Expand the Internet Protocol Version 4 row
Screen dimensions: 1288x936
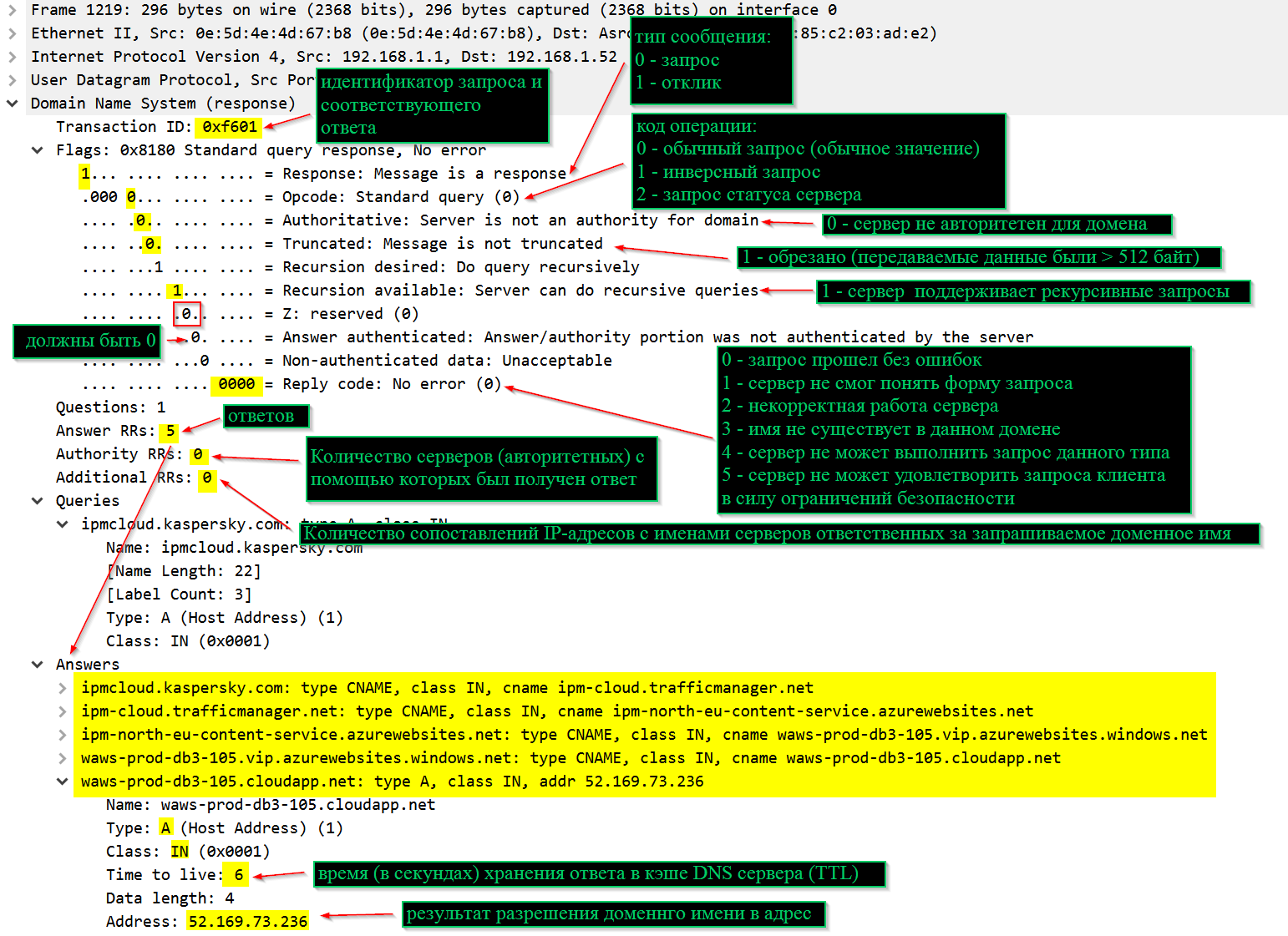(x=12, y=57)
